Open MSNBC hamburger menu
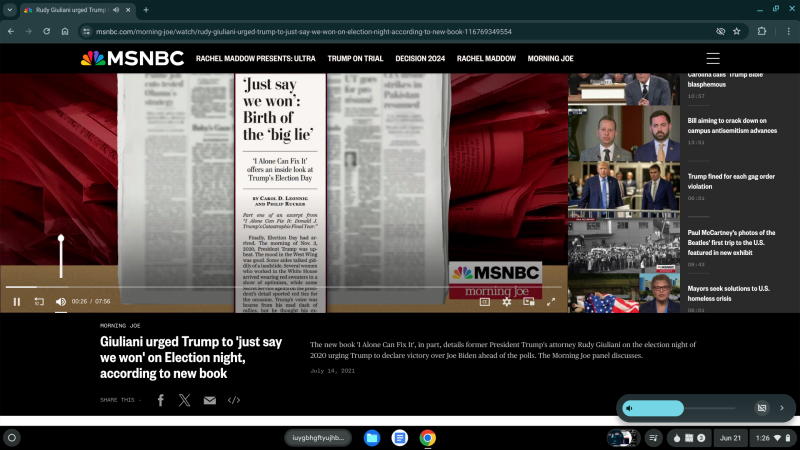 point(713,58)
